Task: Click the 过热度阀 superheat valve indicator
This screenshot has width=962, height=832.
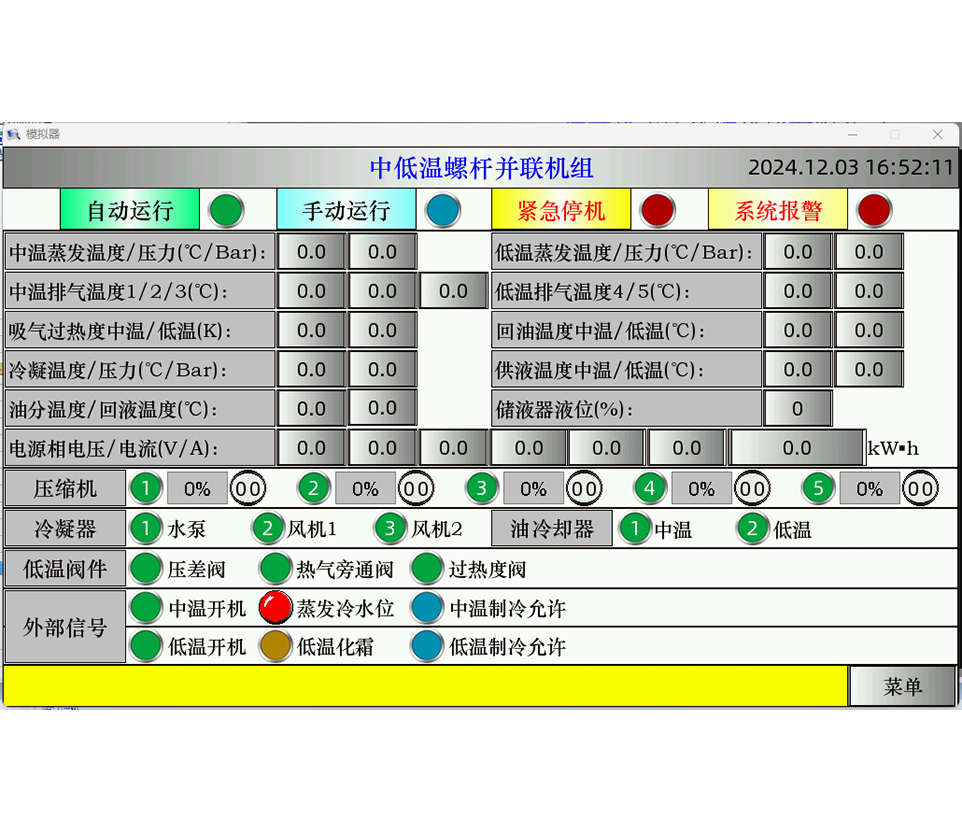Action: click(427, 567)
